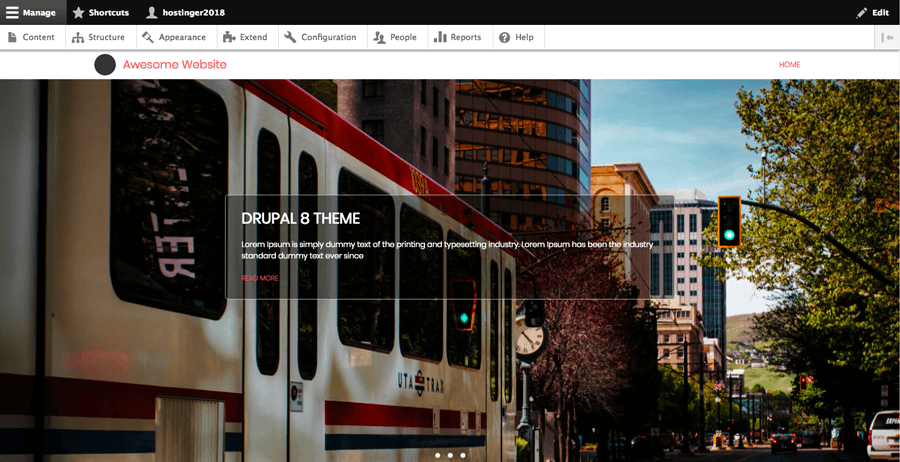Click the Edit pencil button
The height and width of the screenshot is (462, 900).
coord(872,12)
